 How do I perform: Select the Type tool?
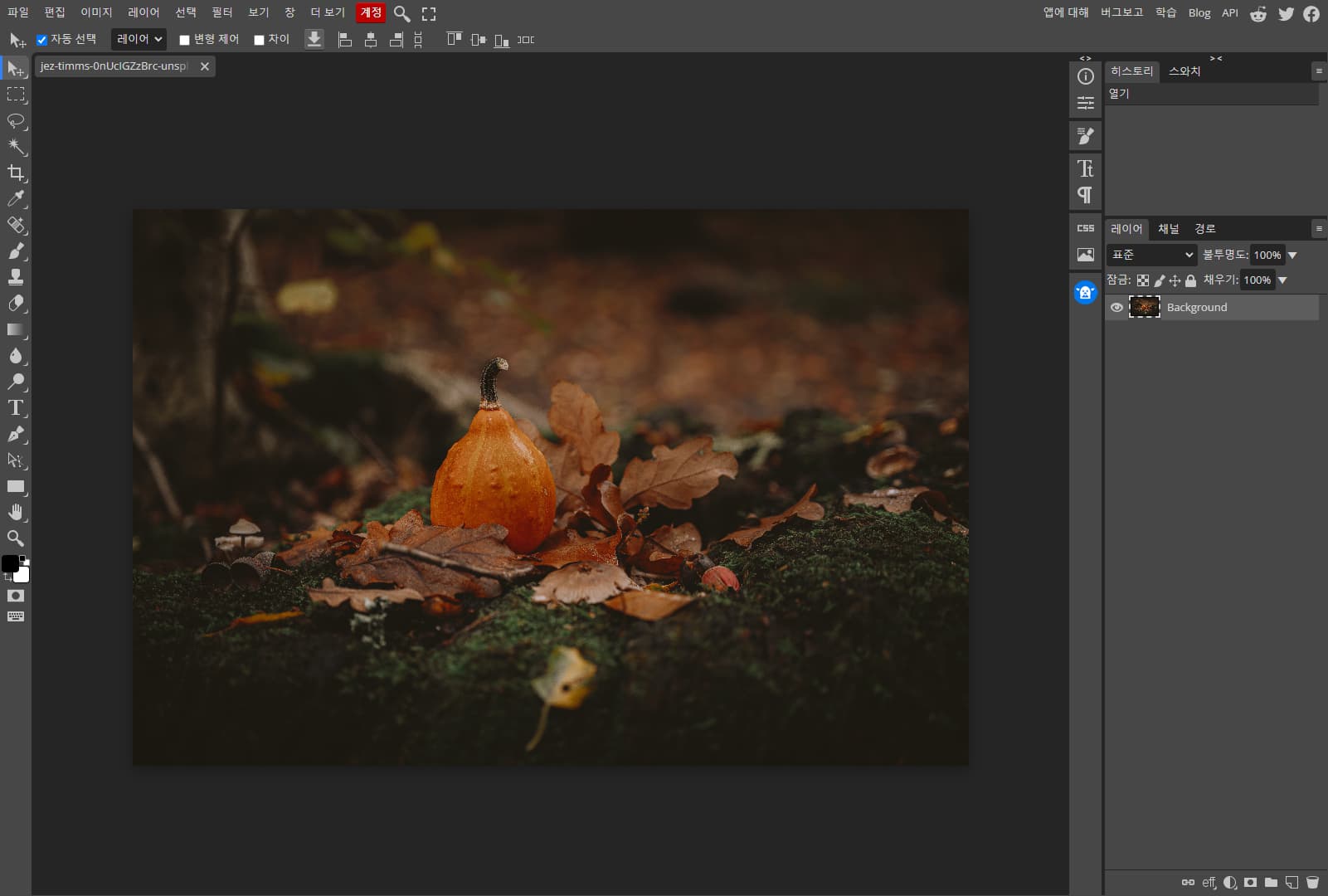click(x=16, y=407)
